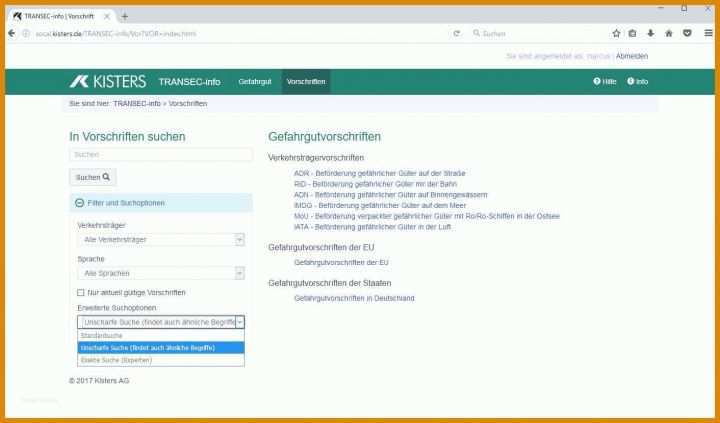Open the Sprache dropdown
This screenshot has height=423, width=720.
[x=161, y=273]
